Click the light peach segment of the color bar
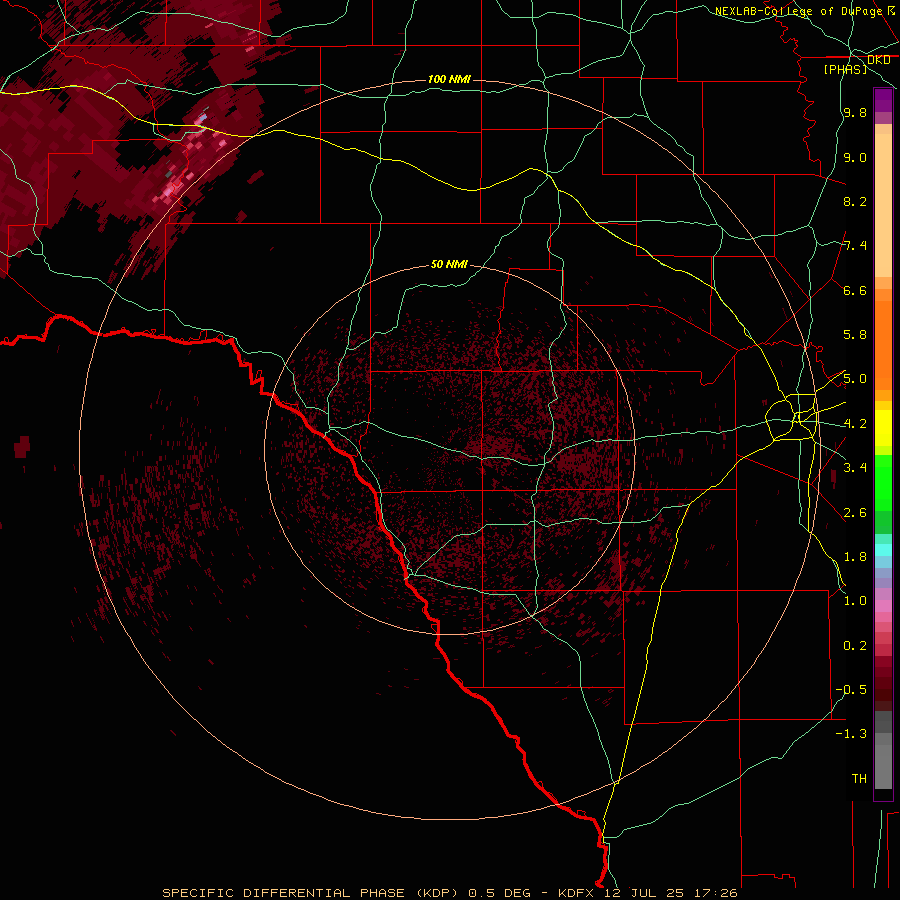900x900 pixels. click(883, 205)
